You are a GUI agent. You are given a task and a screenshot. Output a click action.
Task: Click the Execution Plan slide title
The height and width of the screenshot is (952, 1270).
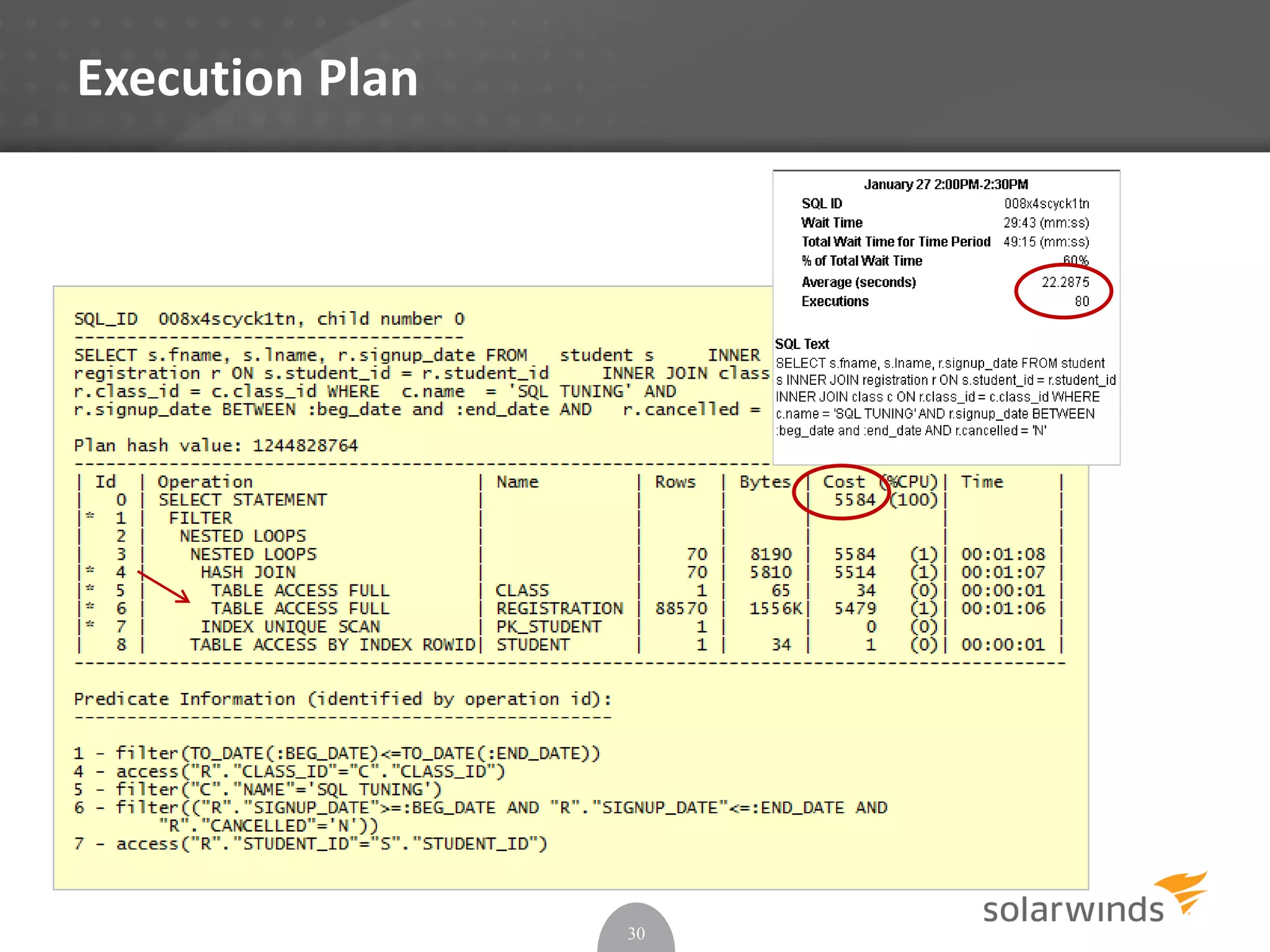coord(247,79)
